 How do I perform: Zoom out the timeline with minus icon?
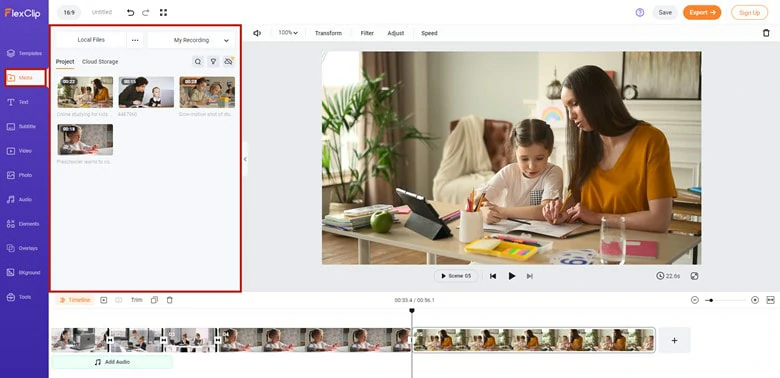tap(695, 300)
